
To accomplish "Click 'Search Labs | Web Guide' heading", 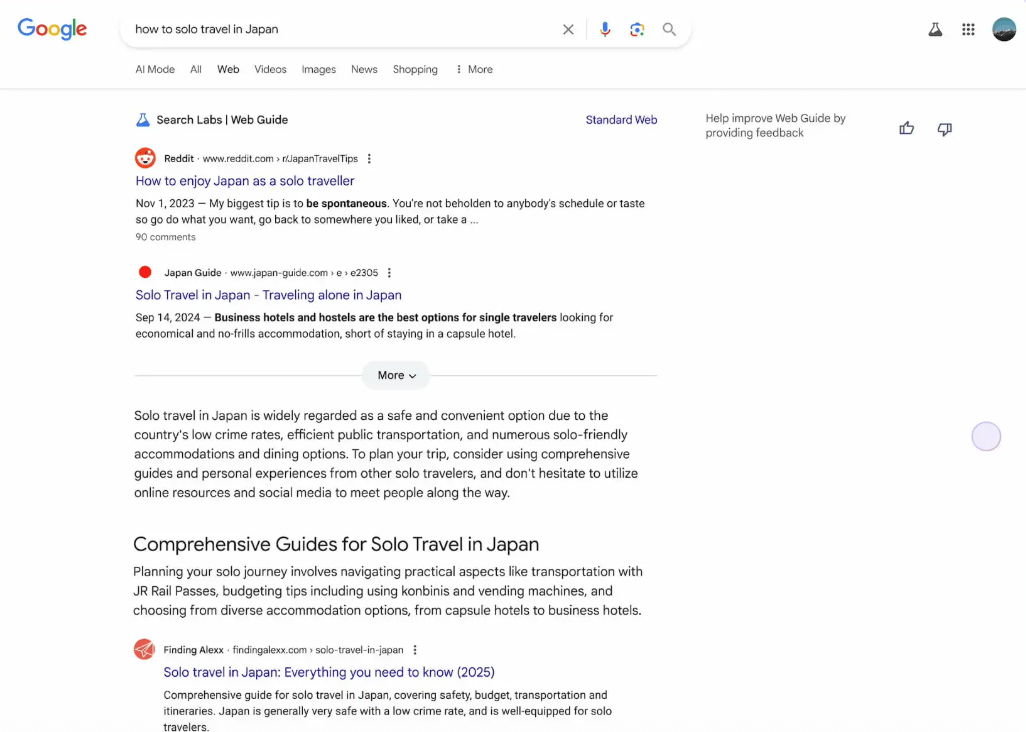I will (222, 120).
